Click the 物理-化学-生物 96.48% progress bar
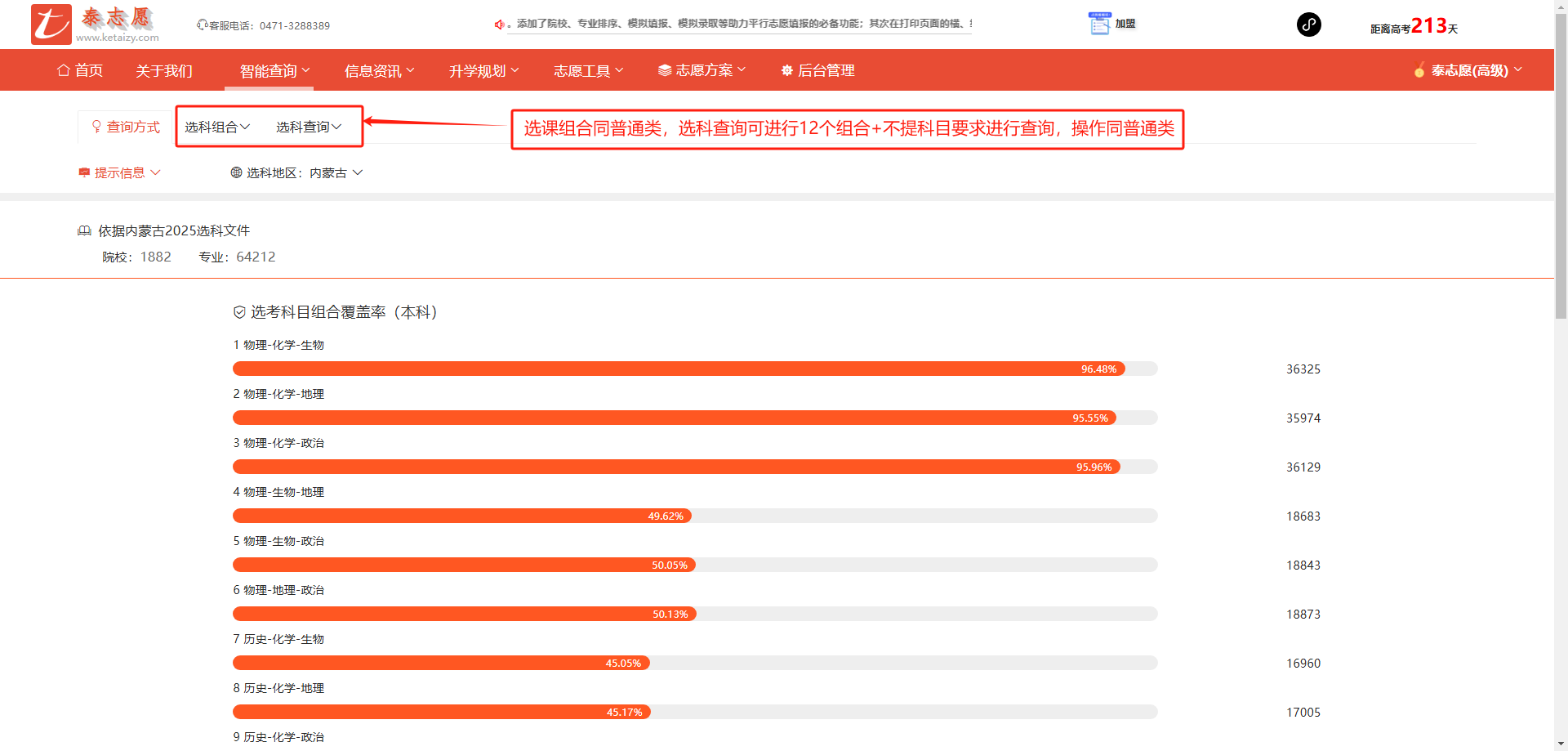1568x751 pixels. [678, 369]
